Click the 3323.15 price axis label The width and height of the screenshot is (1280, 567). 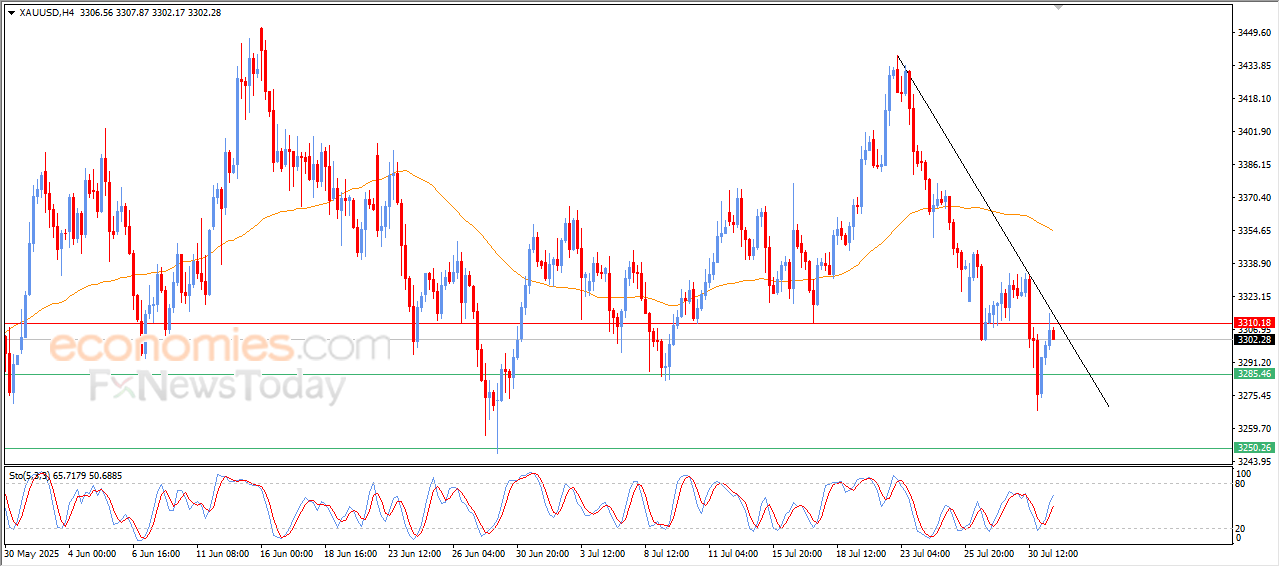tap(1254, 296)
